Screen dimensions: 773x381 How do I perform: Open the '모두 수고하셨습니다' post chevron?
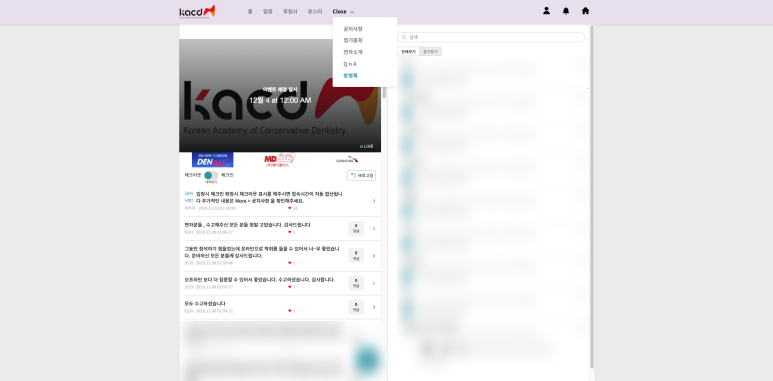(374, 307)
